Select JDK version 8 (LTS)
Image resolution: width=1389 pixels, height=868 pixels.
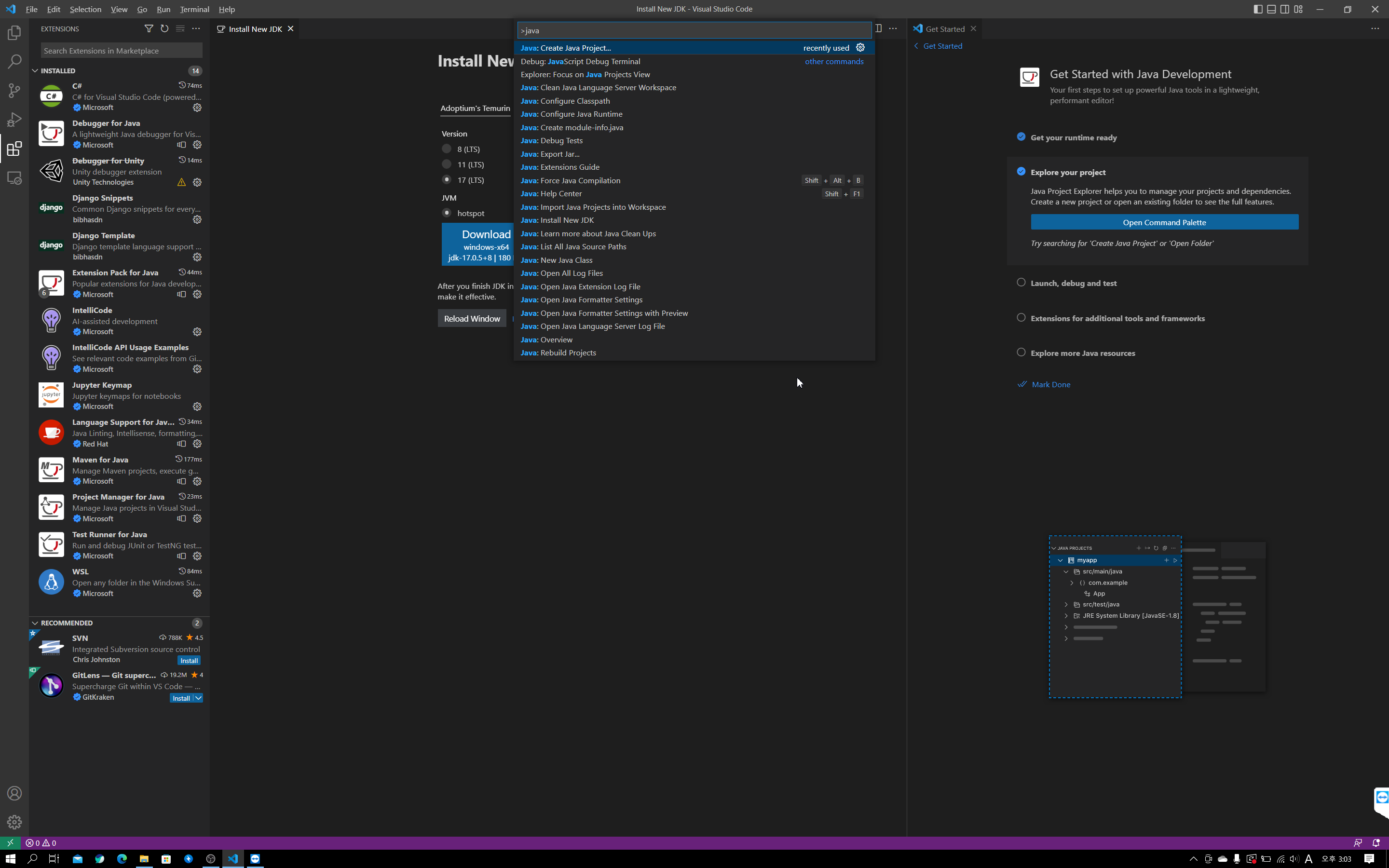447,149
